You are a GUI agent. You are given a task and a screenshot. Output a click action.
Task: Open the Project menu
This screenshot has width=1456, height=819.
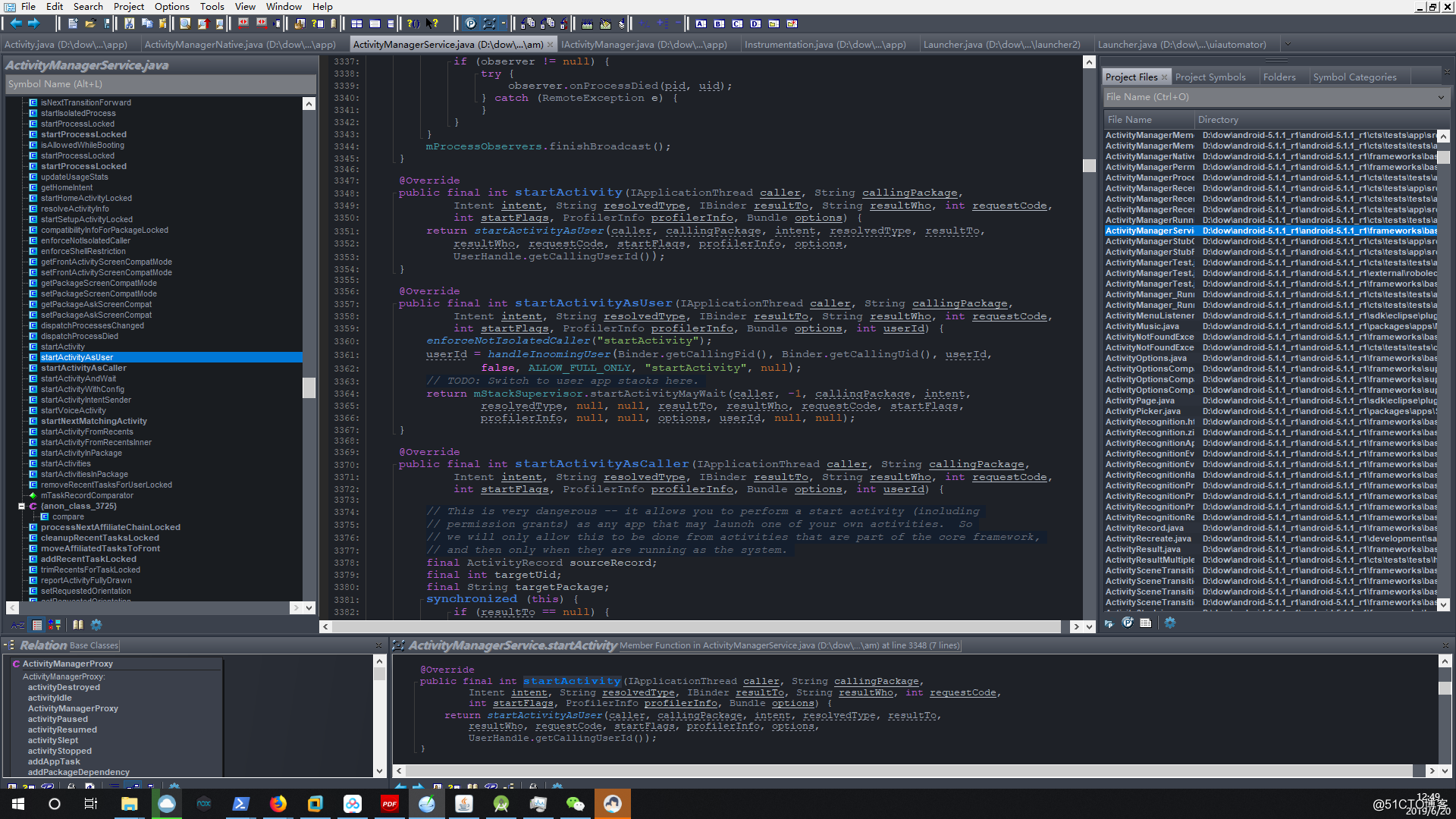point(129,6)
